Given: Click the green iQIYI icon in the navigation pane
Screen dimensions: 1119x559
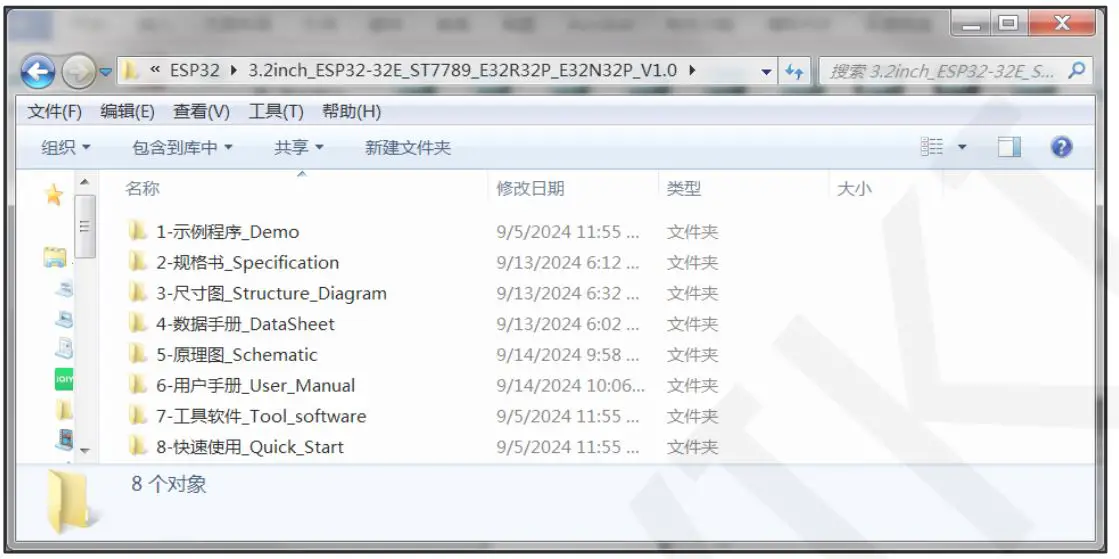Looking at the screenshot, I should click(x=64, y=379).
